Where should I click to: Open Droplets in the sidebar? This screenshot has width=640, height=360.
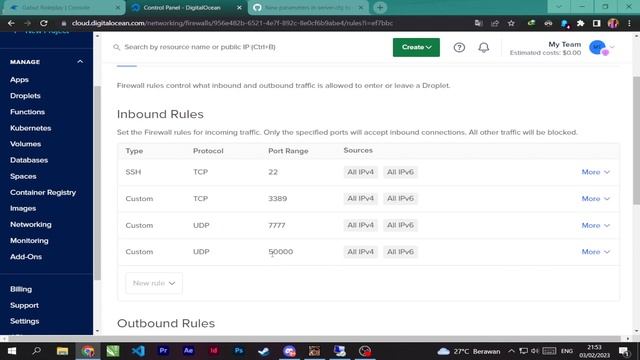tap(25, 96)
